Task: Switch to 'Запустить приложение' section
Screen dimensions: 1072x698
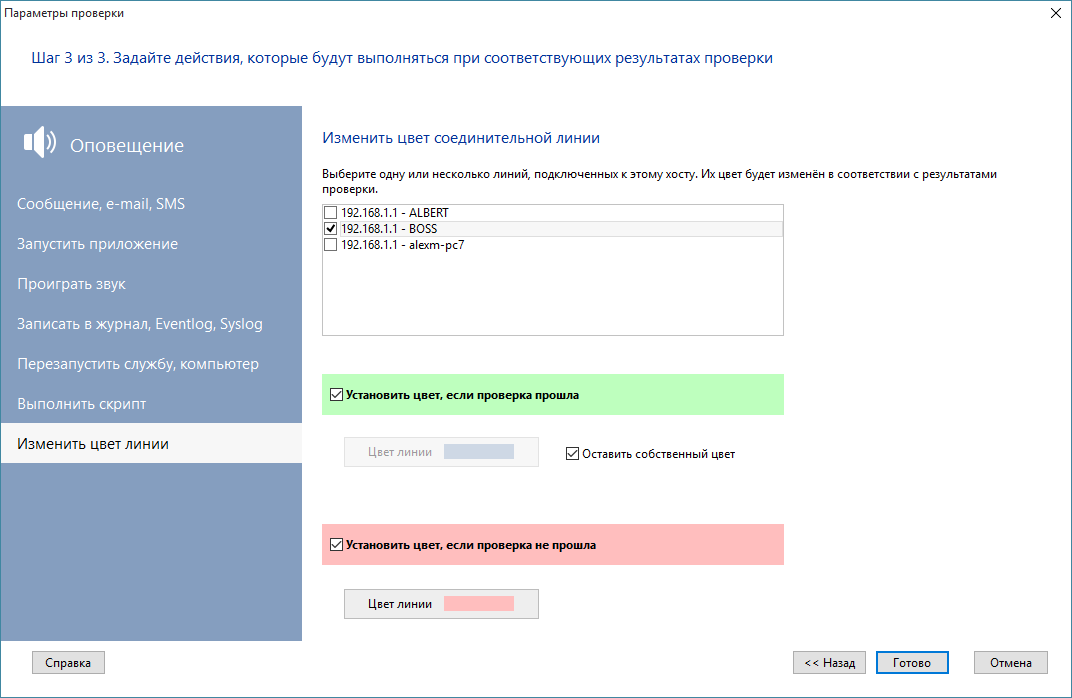Action: [98, 244]
